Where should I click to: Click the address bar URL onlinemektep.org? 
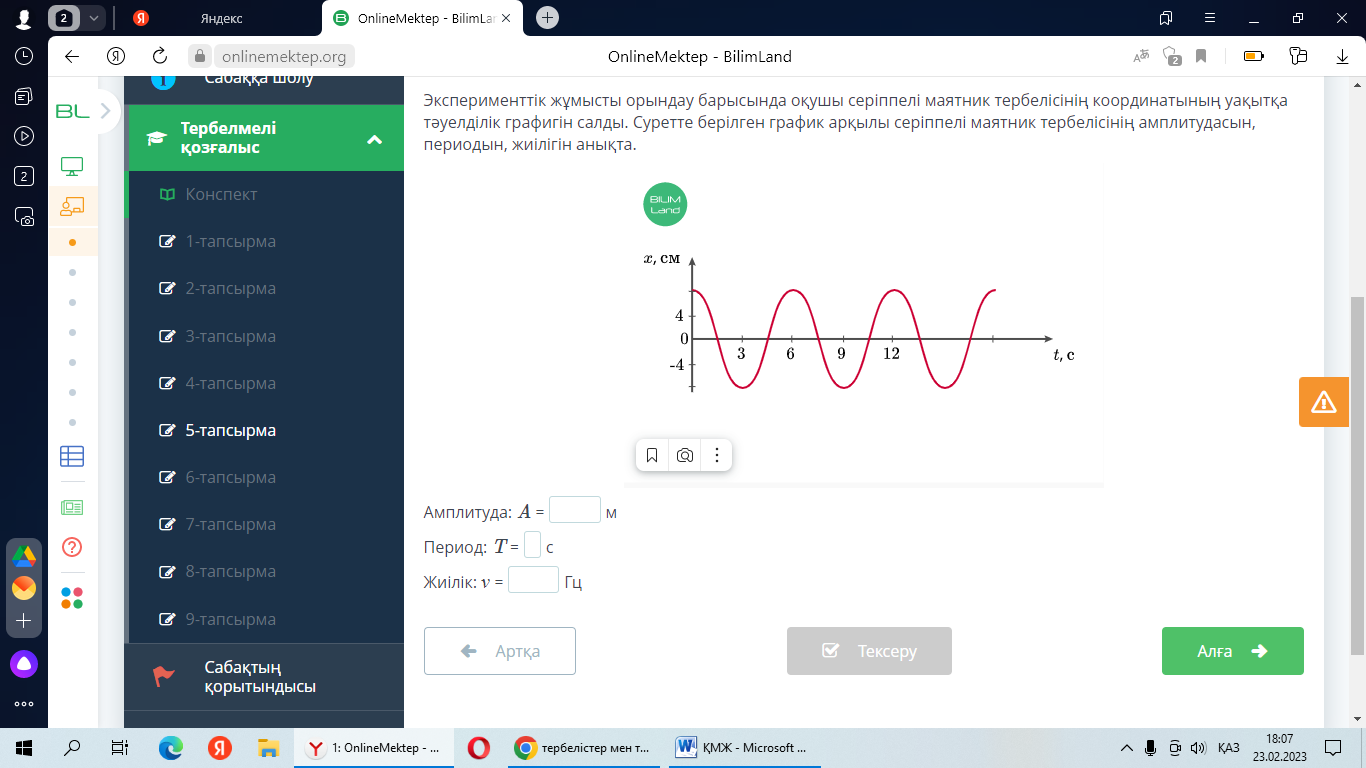[283, 57]
